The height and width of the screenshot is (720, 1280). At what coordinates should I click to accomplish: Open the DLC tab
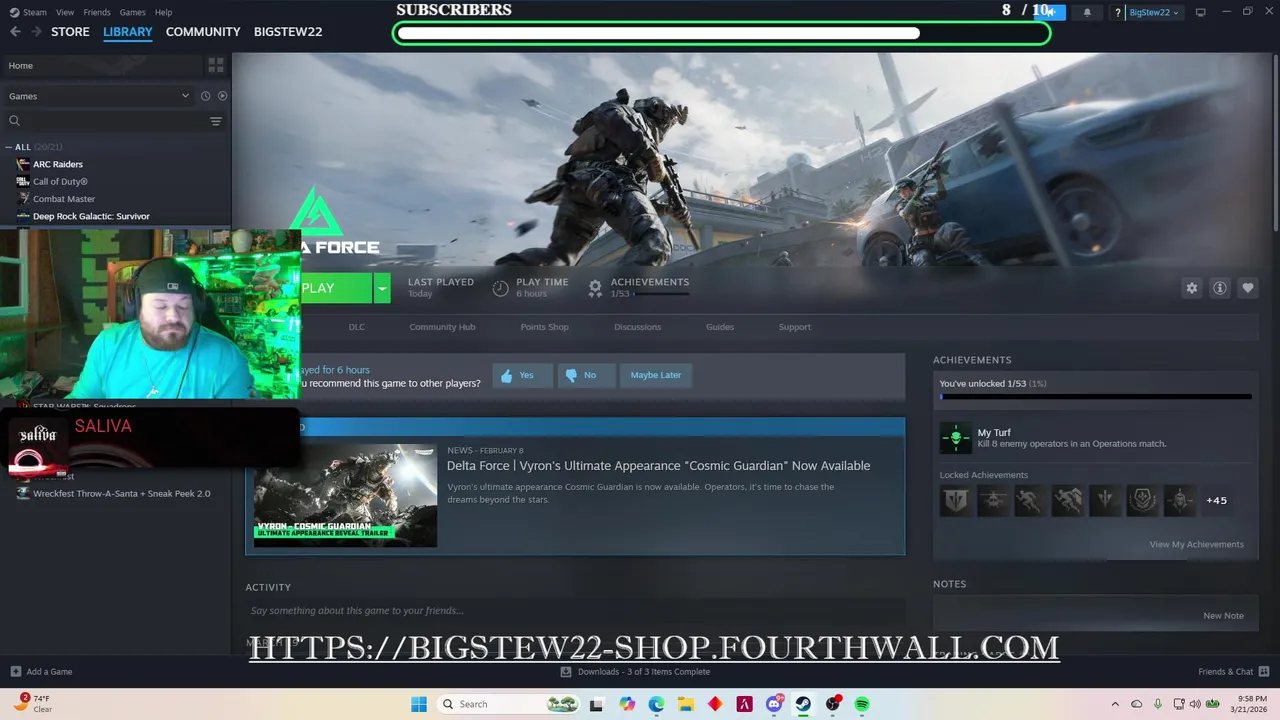pyautogui.click(x=356, y=327)
